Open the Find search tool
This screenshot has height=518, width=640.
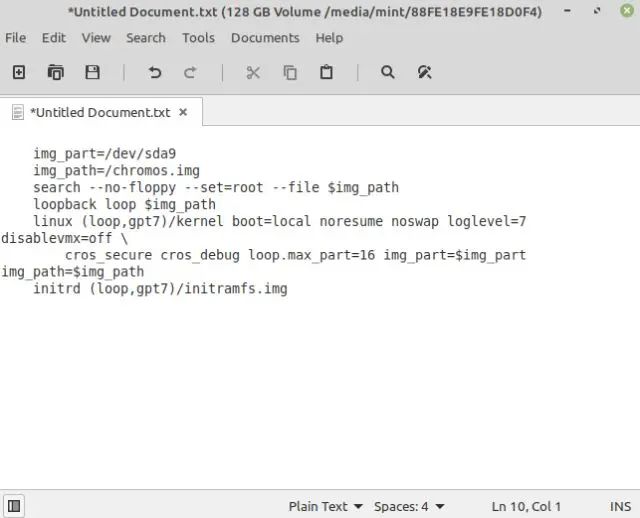(x=388, y=72)
